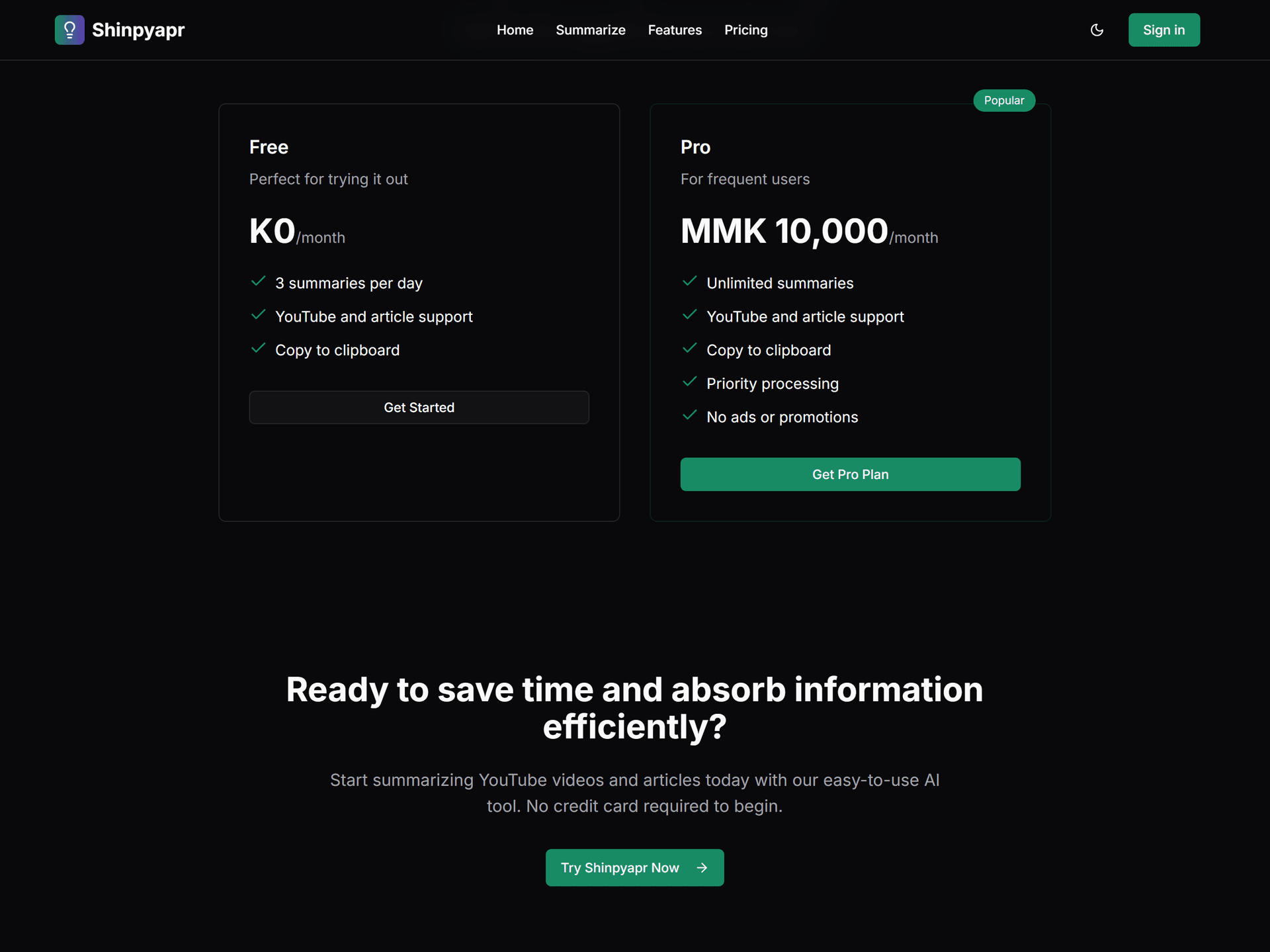Image resolution: width=1270 pixels, height=952 pixels.
Task: Choose the Get Pro Plan button
Action: pyautogui.click(x=850, y=474)
